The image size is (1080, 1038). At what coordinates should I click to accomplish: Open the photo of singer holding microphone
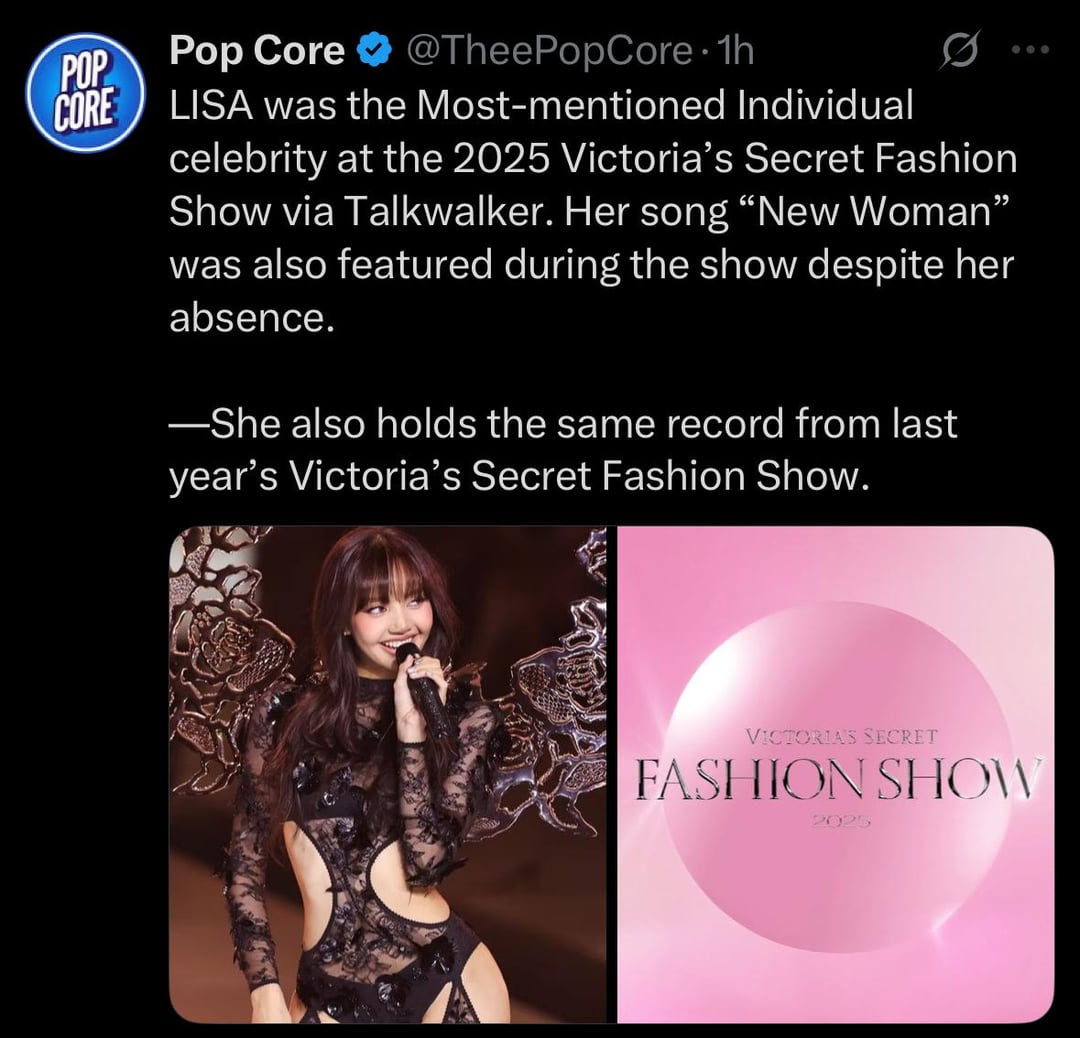coord(388,774)
